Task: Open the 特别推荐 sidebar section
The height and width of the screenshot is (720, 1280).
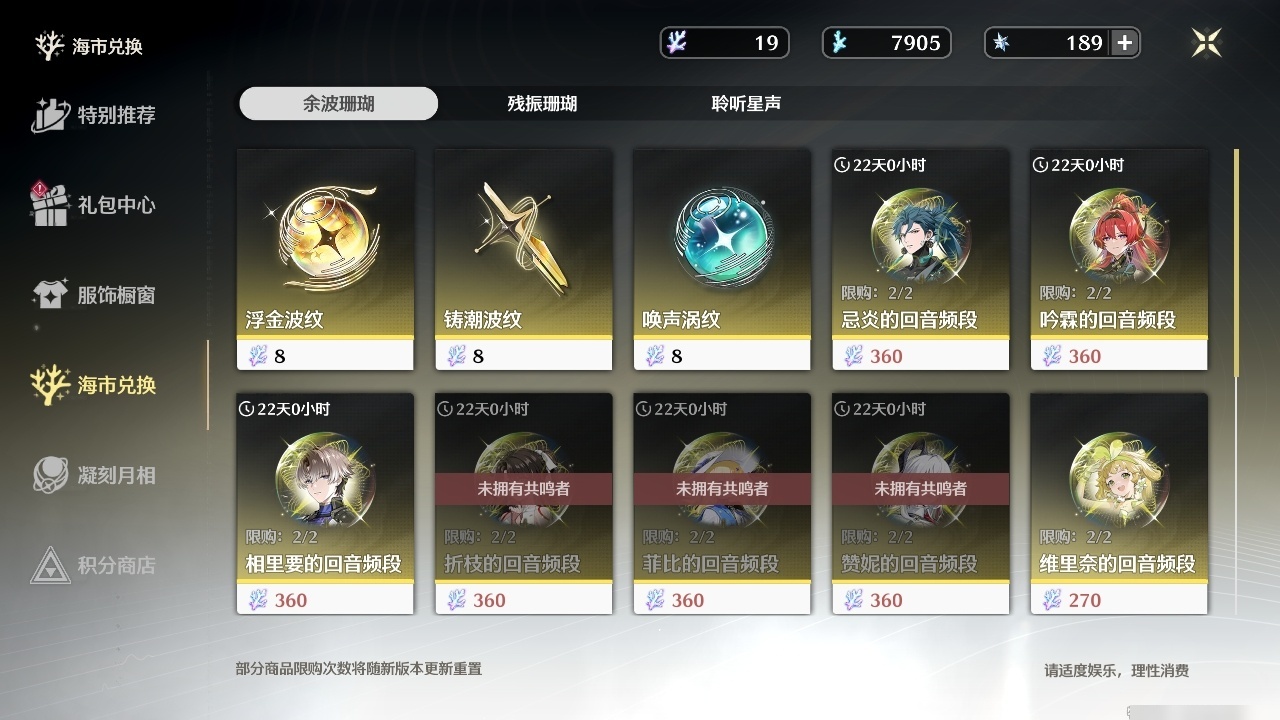Action: (x=94, y=115)
